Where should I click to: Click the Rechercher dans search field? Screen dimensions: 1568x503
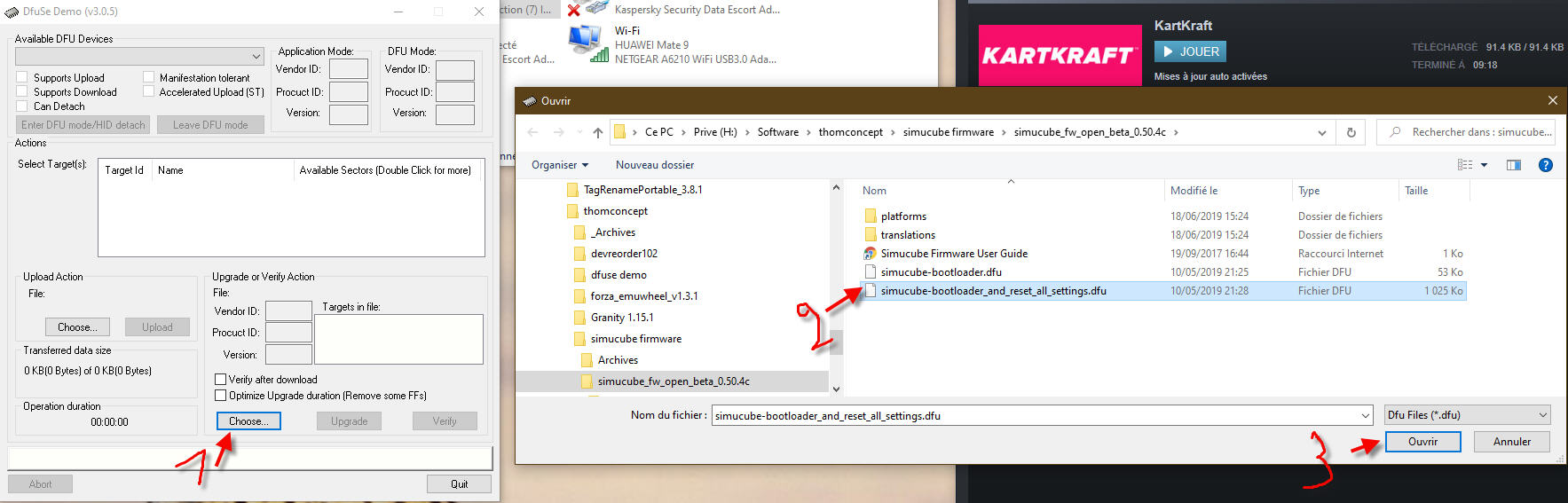pos(1465,132)
